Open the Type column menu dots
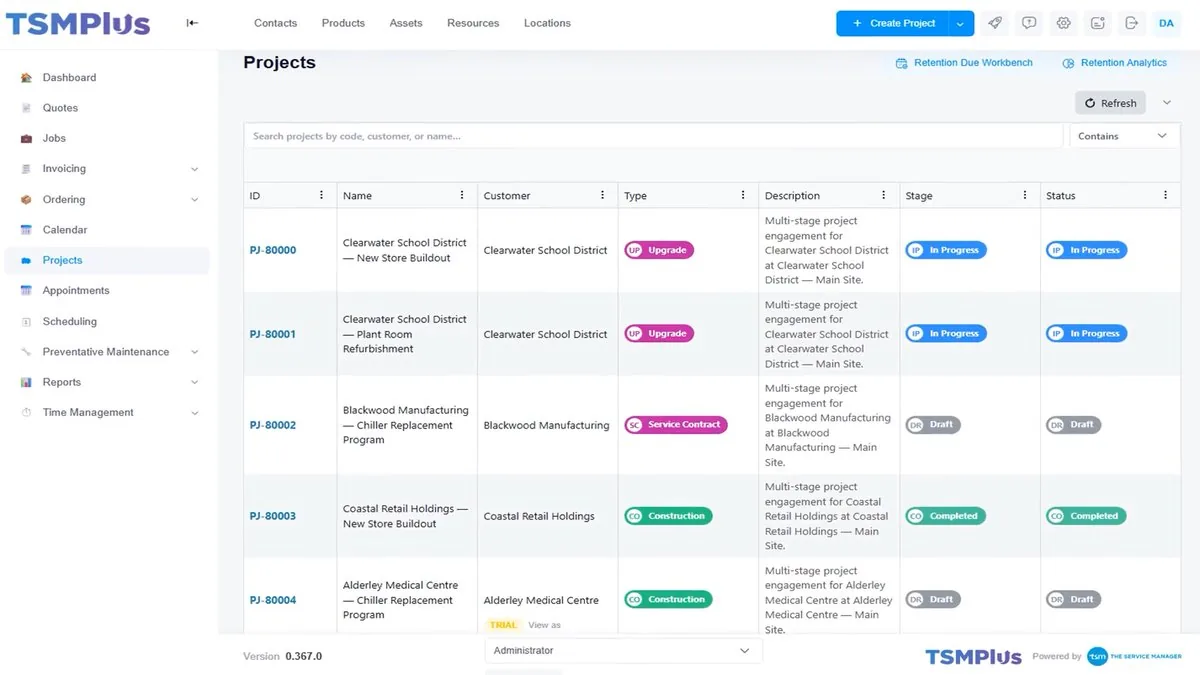This screenshot has width=1200, height=675. tap(743, 195)
